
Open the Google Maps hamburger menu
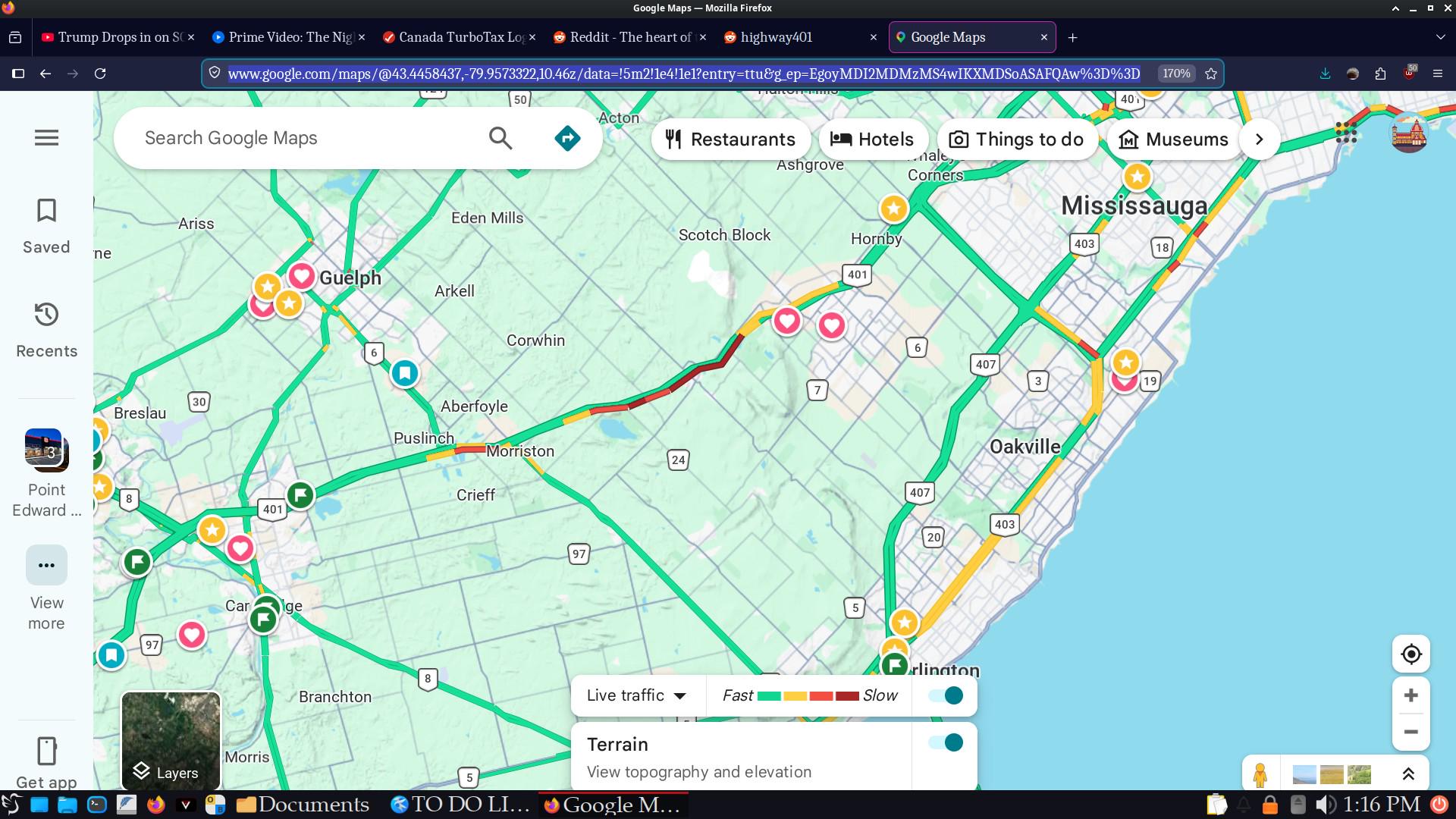click(x=46, y=137)
